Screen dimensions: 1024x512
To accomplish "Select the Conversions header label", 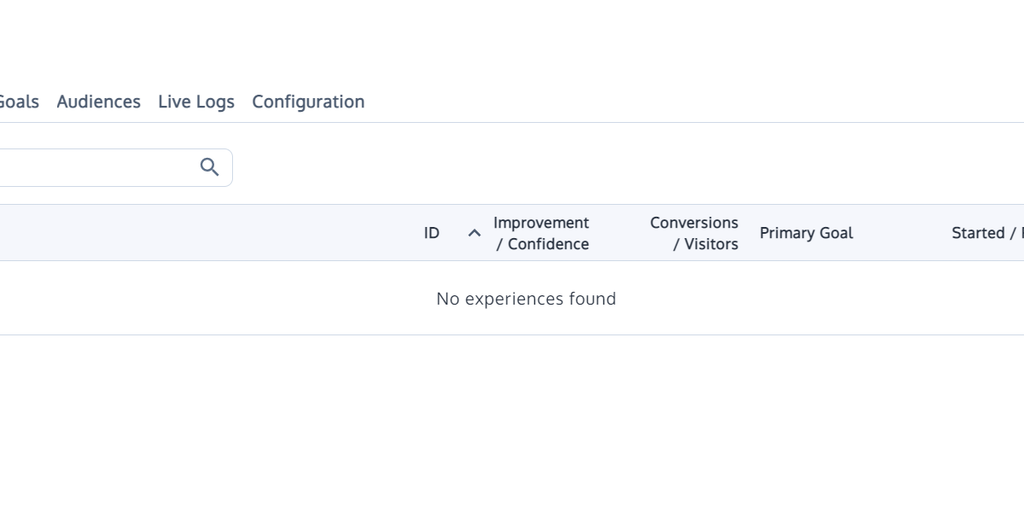I will click(x=694, y=223).
